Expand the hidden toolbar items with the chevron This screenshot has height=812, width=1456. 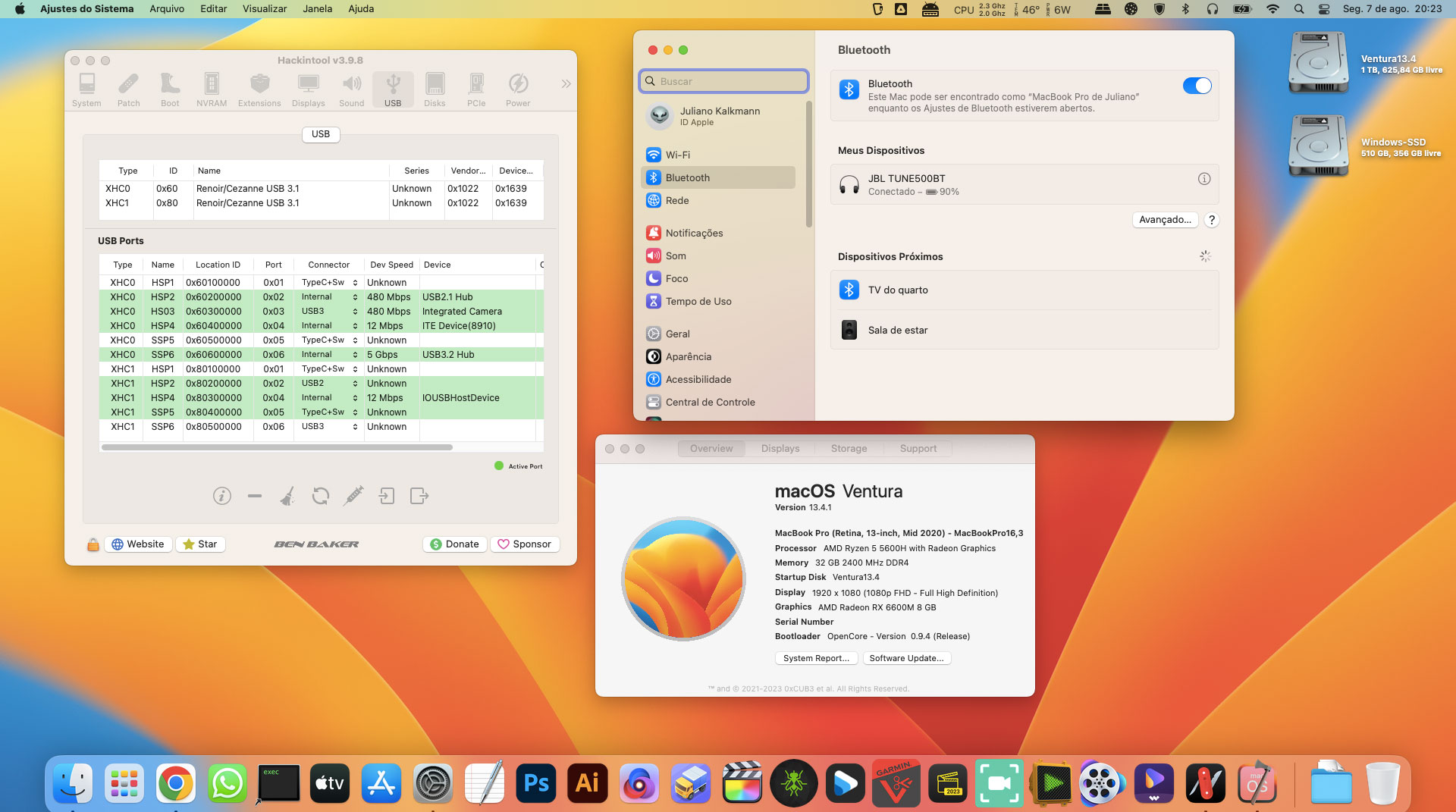tap(565, 83)
